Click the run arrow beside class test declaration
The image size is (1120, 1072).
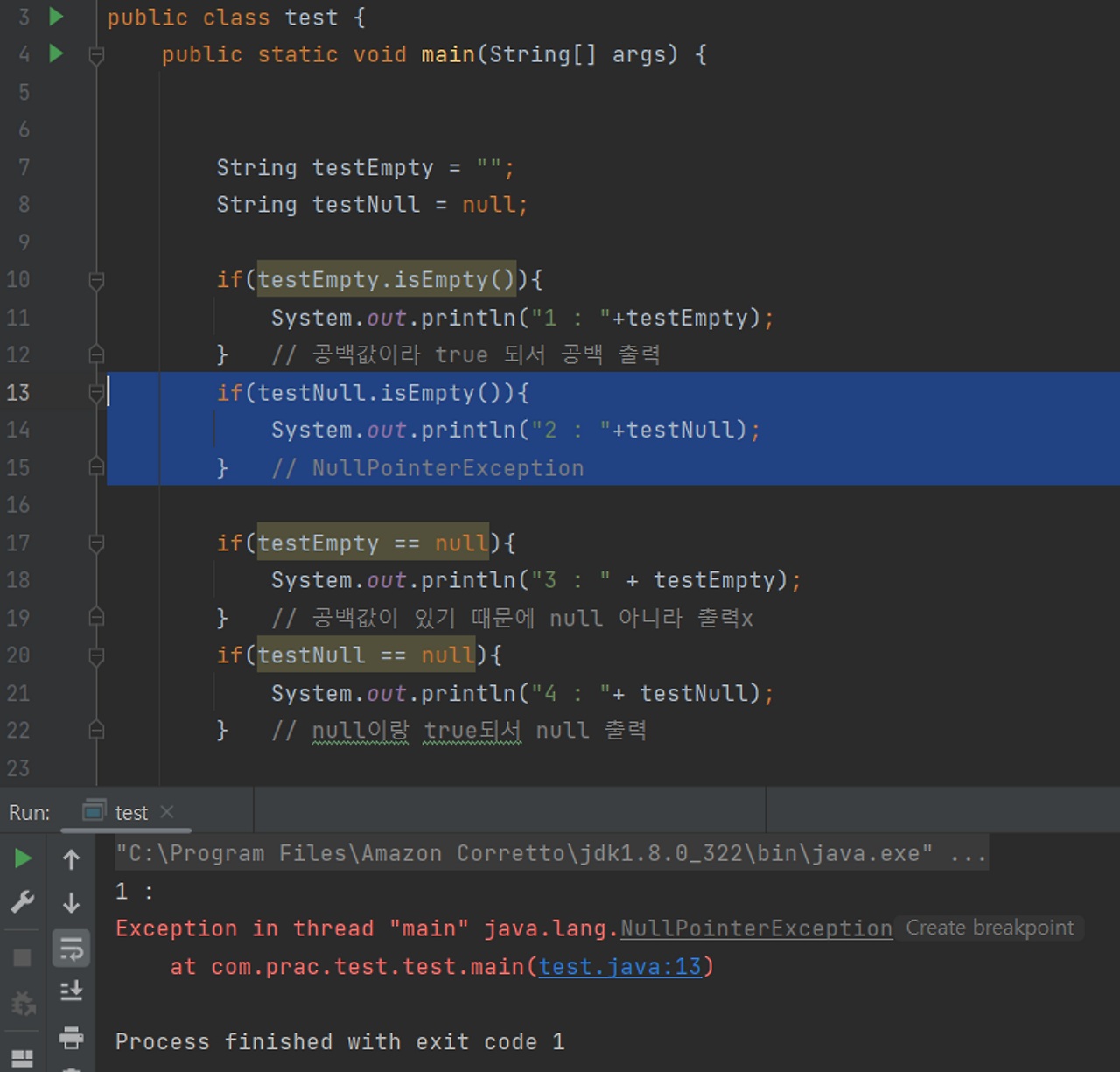55,16
